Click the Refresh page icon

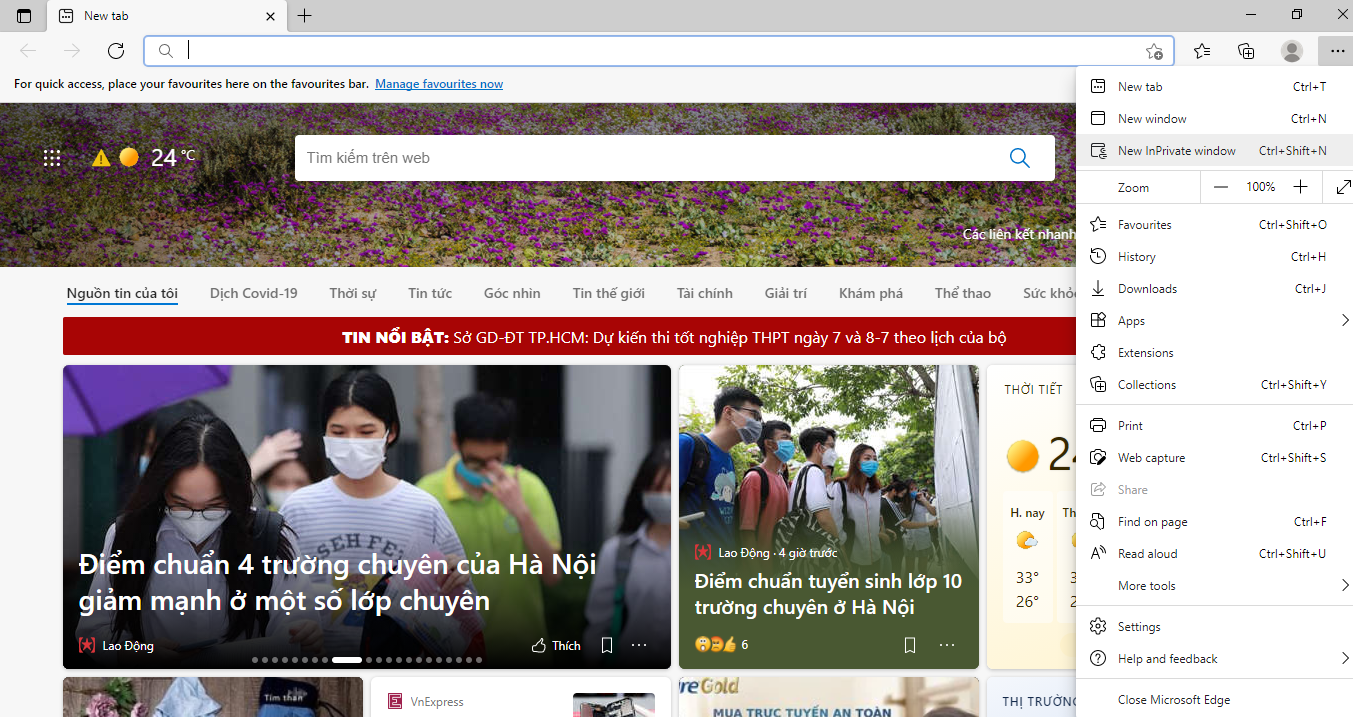(116, 51)
